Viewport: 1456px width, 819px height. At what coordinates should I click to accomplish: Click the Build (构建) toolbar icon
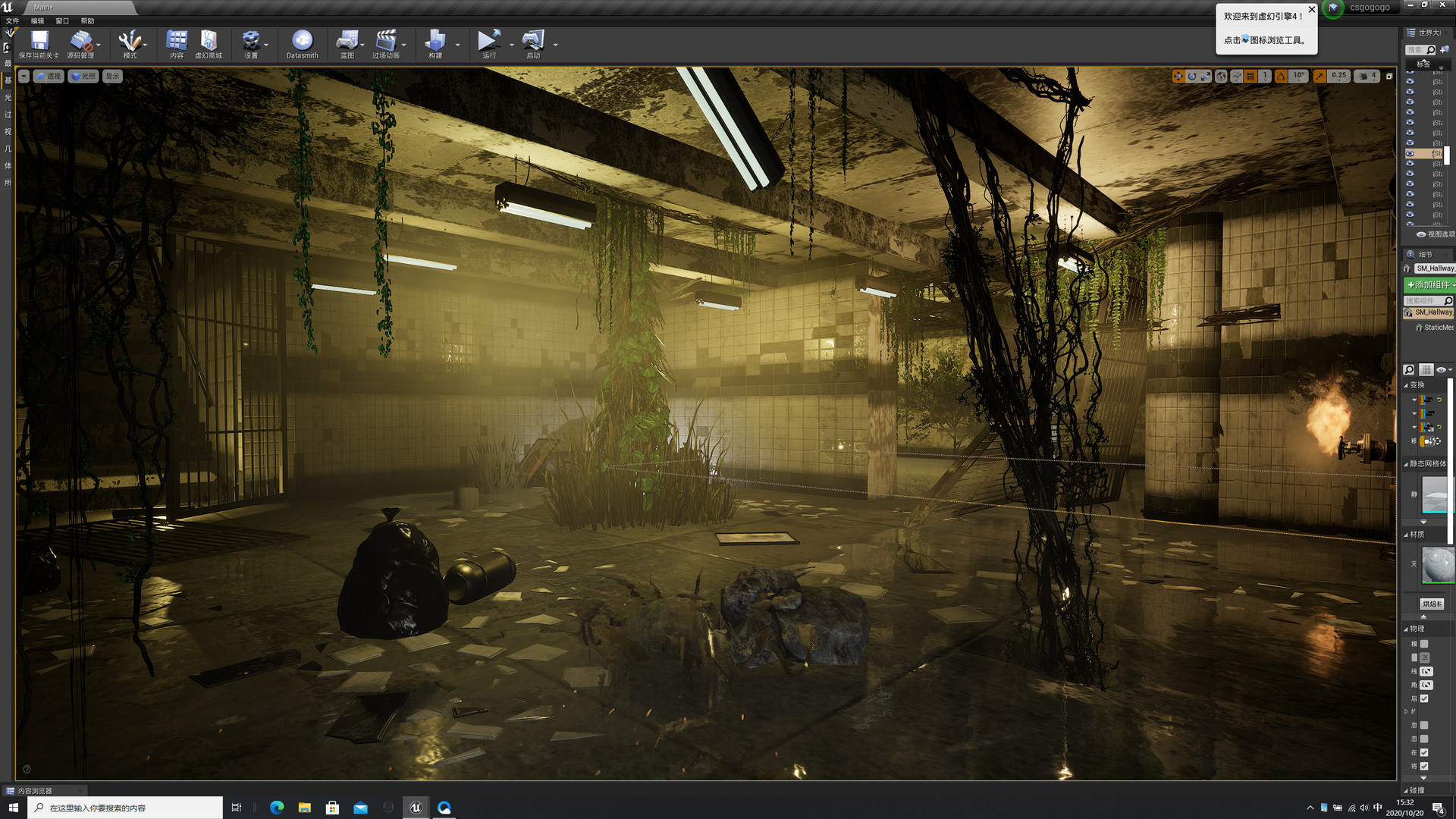435,41
